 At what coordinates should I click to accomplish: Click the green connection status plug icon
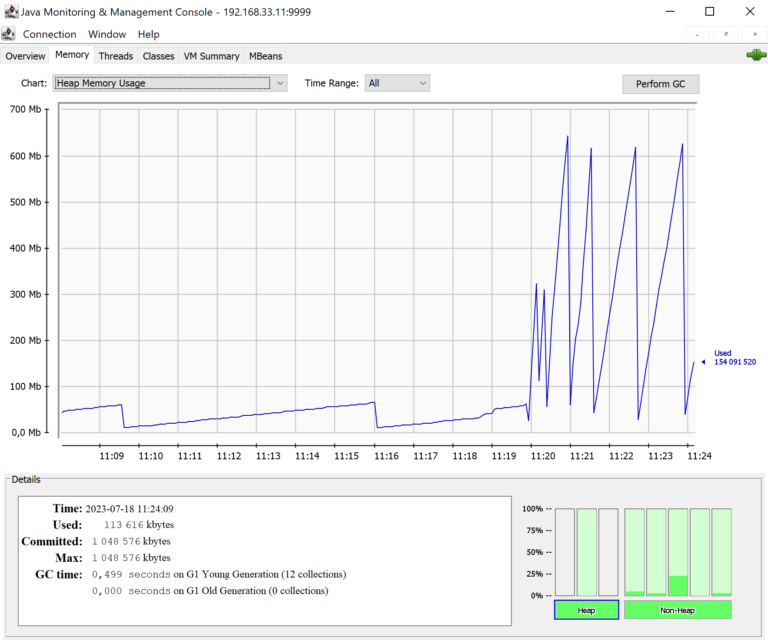[756, 55]
